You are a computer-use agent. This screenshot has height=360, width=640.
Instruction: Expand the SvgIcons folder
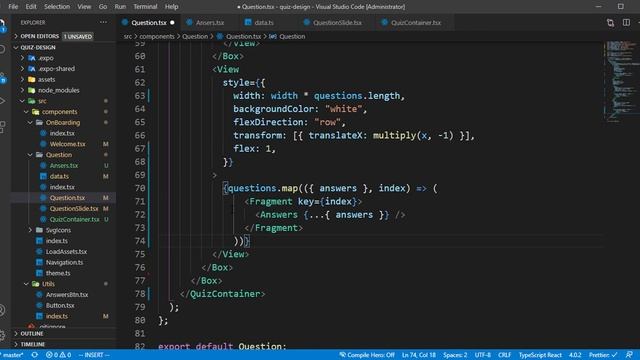coord(58,230)
